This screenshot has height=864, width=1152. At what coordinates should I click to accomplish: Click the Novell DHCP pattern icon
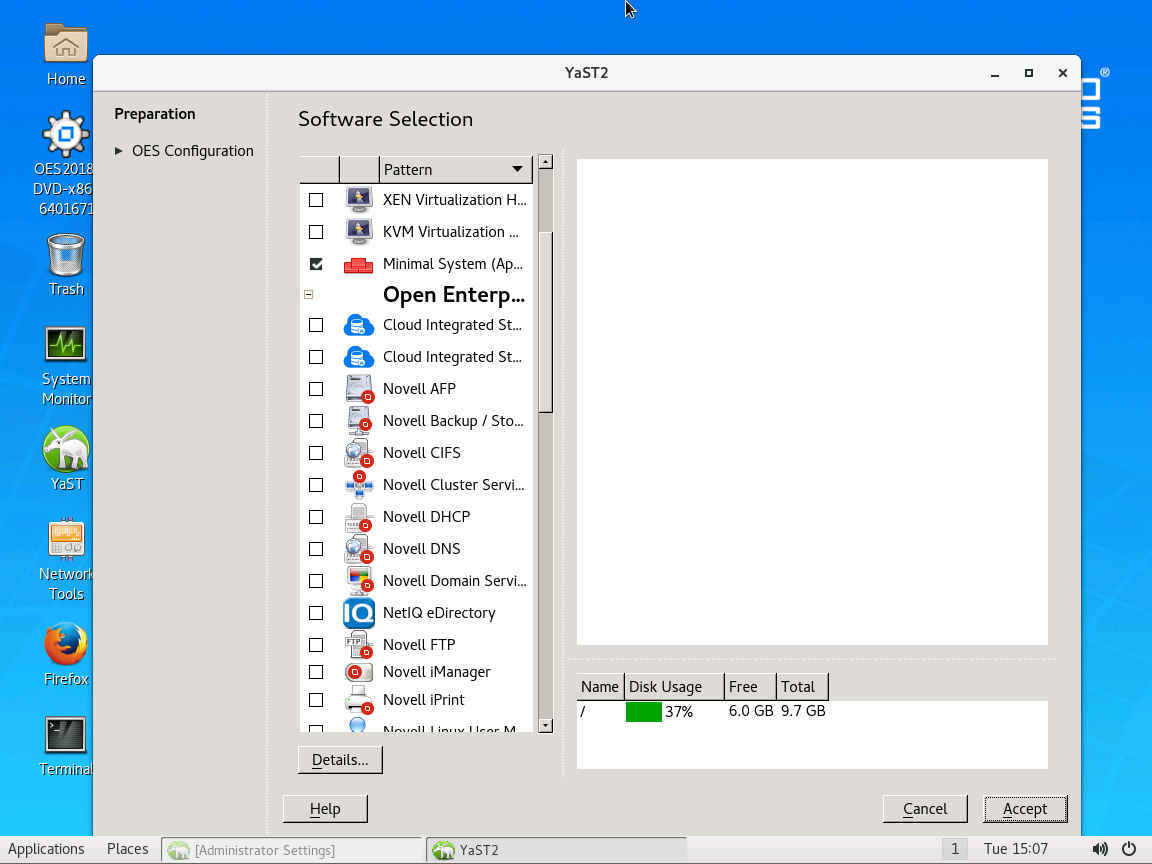pos(359,517)
